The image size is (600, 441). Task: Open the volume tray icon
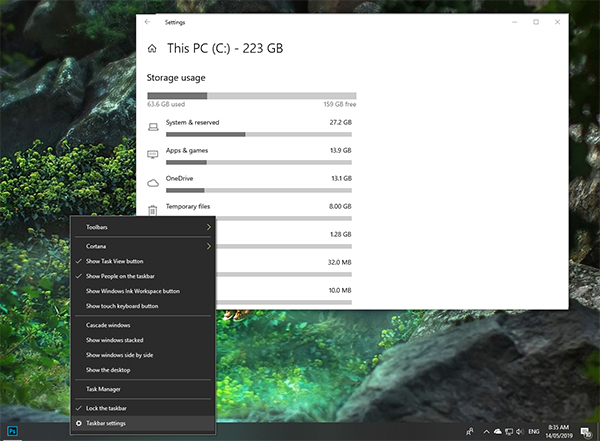pyautogui.click(x=519, y=432)
